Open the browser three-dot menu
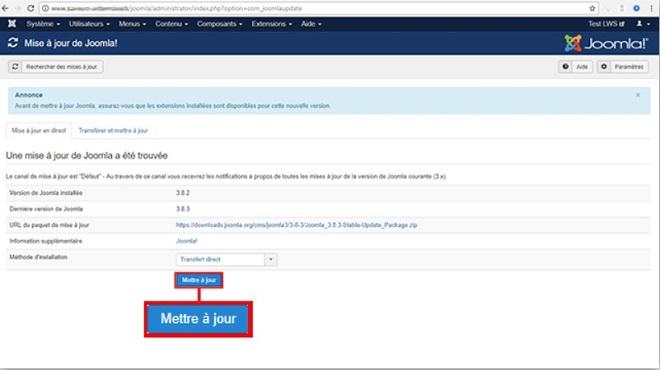 pos(651,8)
